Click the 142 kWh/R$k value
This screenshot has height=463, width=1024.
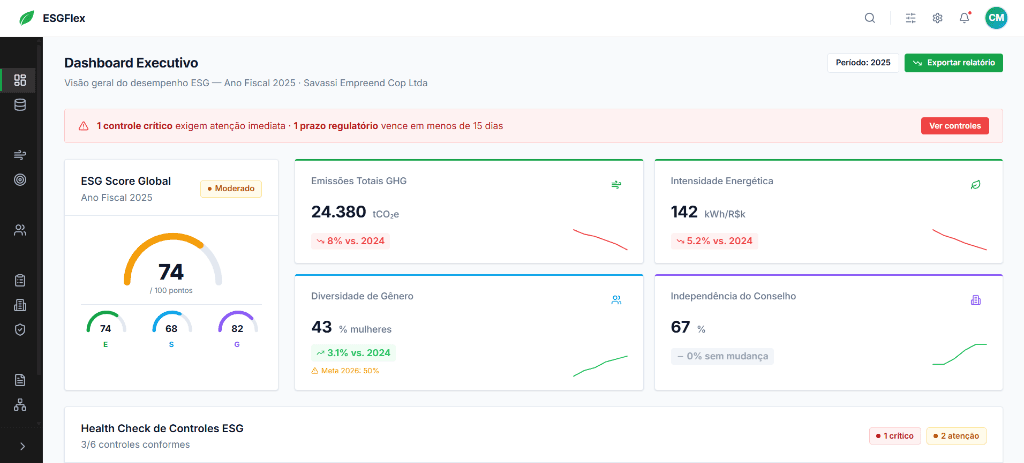coord(708,212)
